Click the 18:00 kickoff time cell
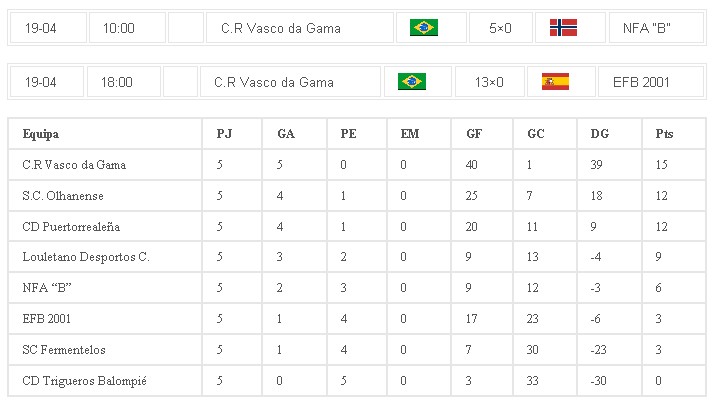715x406 pixels. (117, 82)
